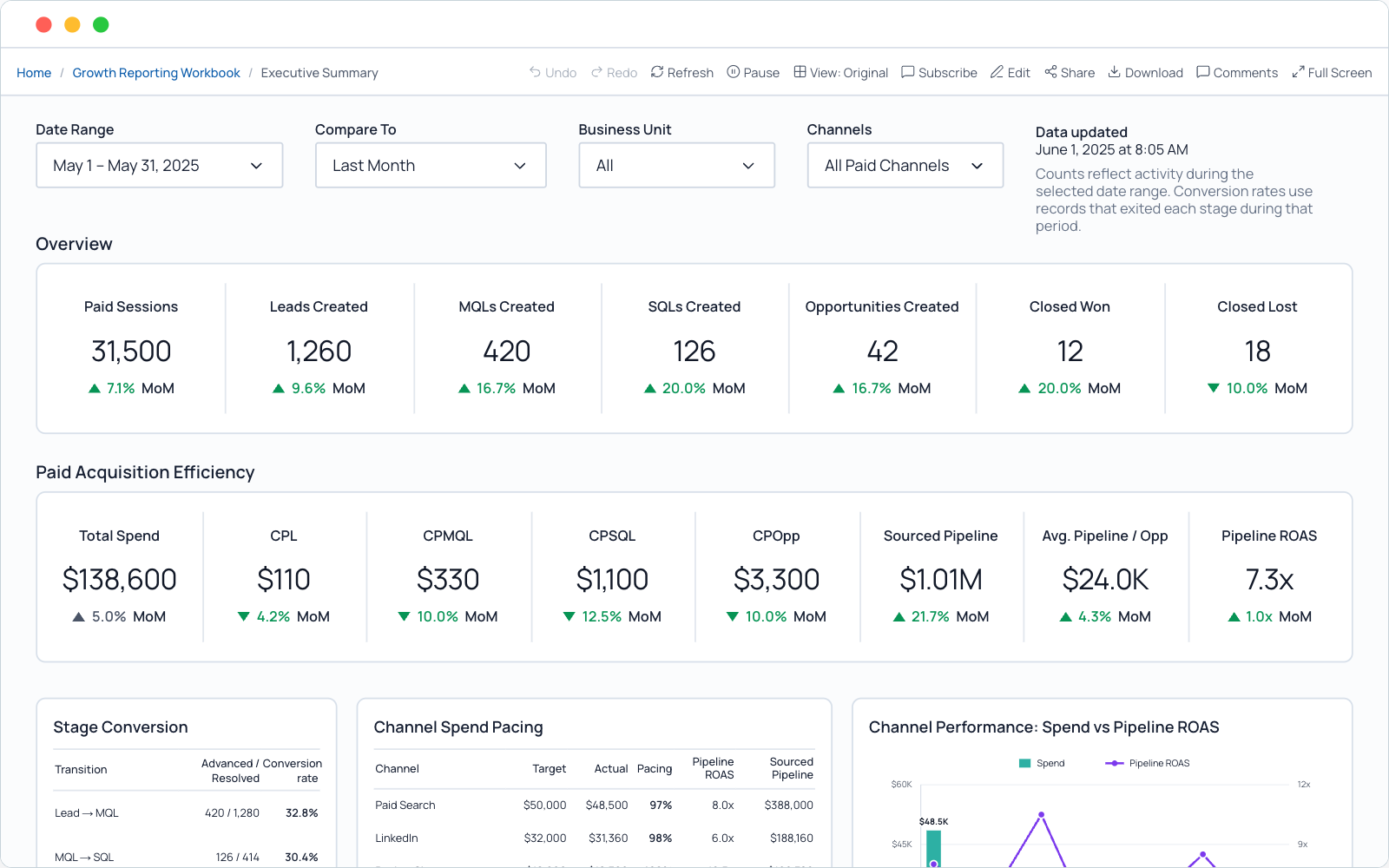Click the Pipeline ROAS value 7.3x
The image size is (1389, 868).
pyautogui.click(x=1269, y=580)
